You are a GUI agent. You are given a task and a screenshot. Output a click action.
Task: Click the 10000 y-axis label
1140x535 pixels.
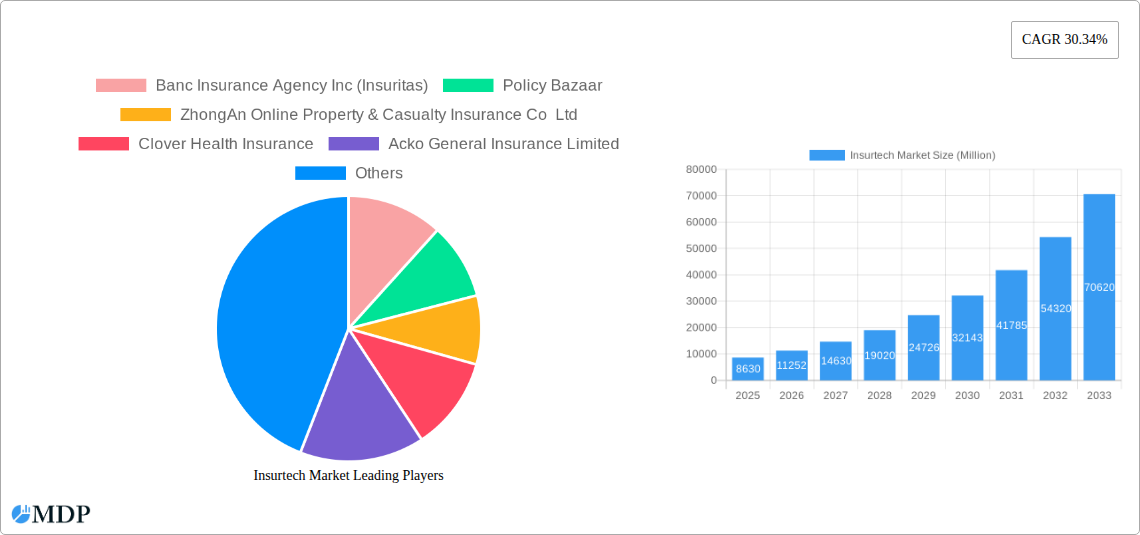point(702,354)
